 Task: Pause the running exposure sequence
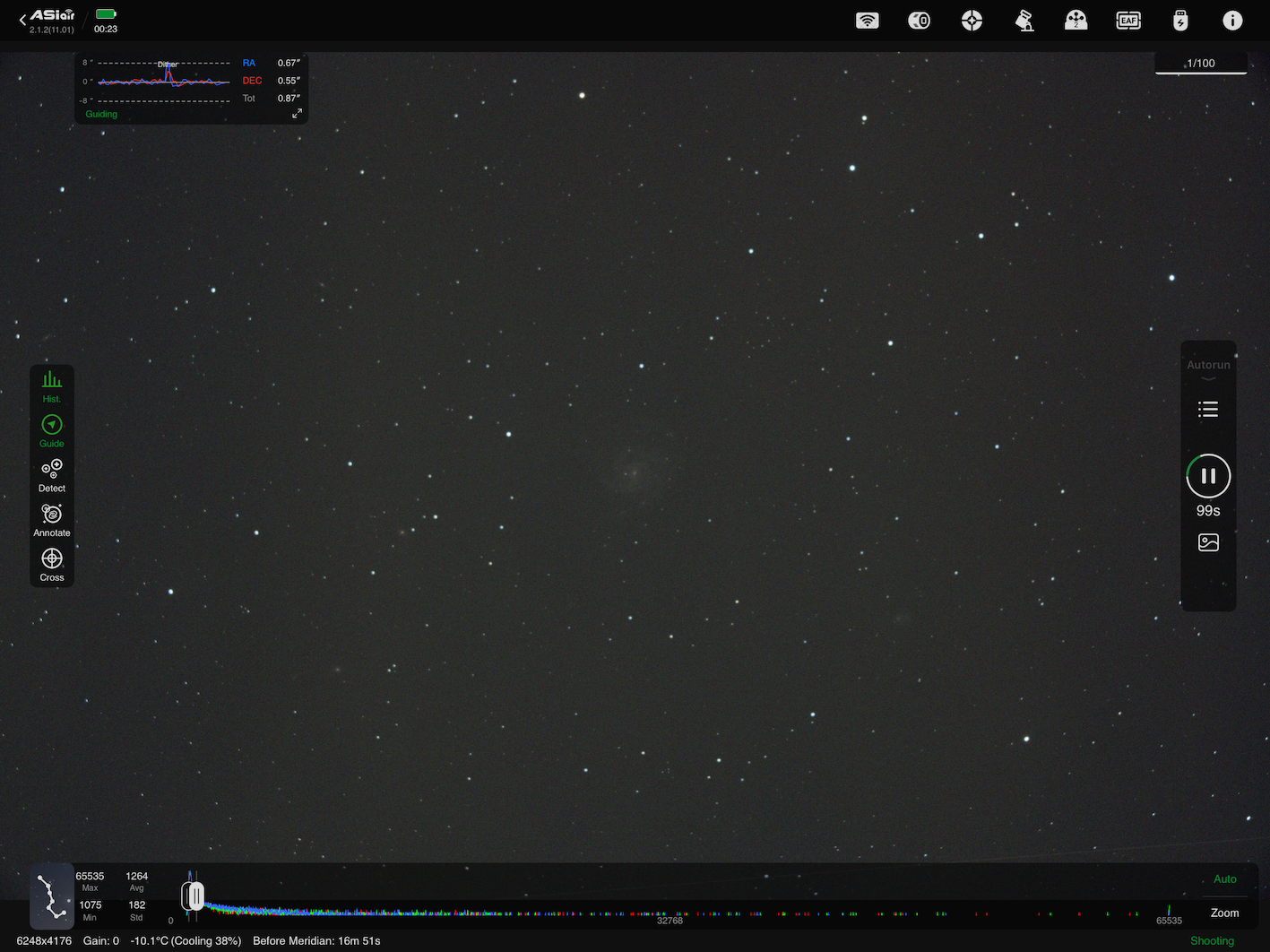pos(1208,476)
